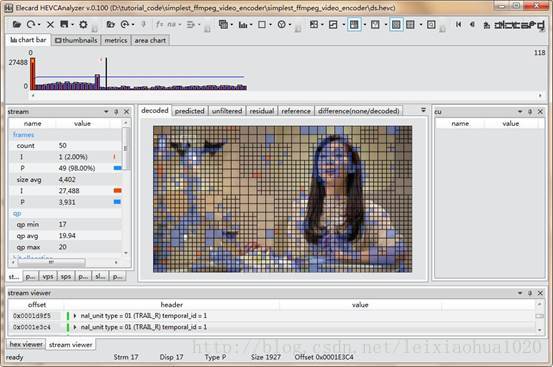553x367 pixels.
Task: Select the unfiltered view tab
Action: (227, 111)
